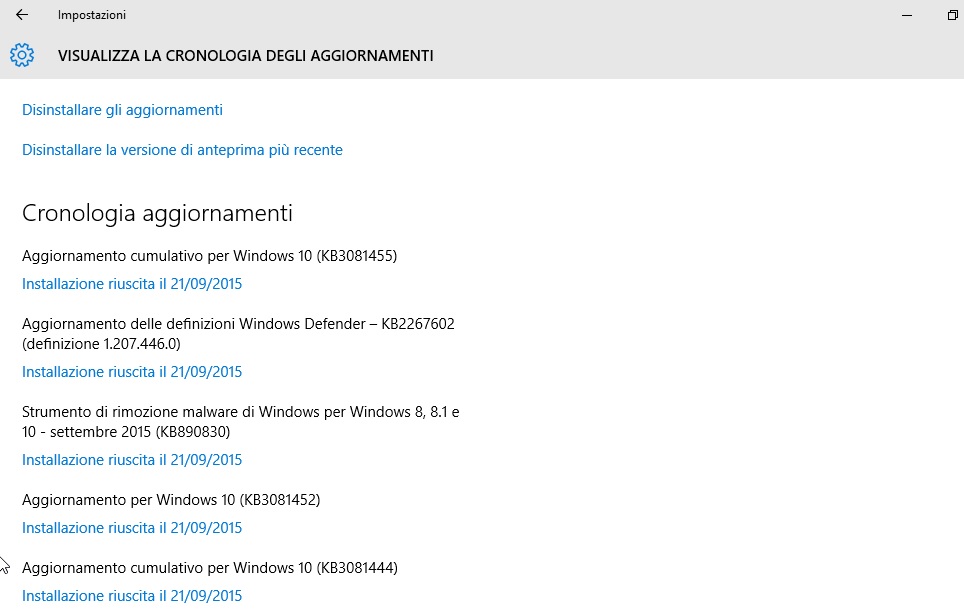This screenshot has width=964, height=610.
Task: Click the Impostazioni window title
Action: 92,15
